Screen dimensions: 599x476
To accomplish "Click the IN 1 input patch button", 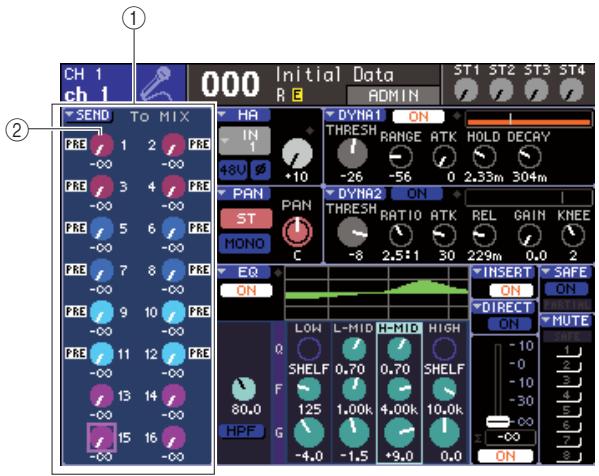I will (245, 140).
